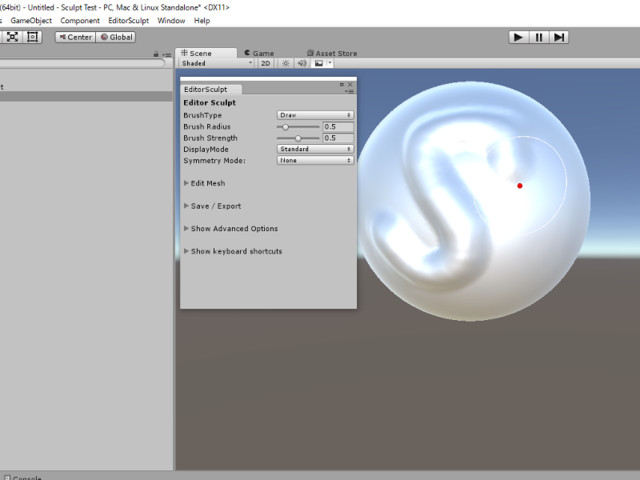The width and height of the screenshot is (640, 480).
Task: Click the Brush Radius value field
Action: click(x=338, y=127)
